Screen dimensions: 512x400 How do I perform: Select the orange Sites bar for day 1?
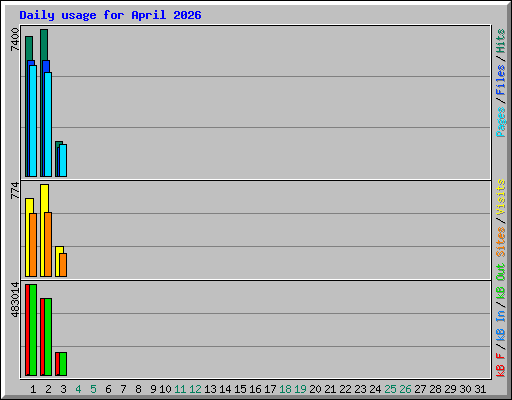(x=33, y=245)
